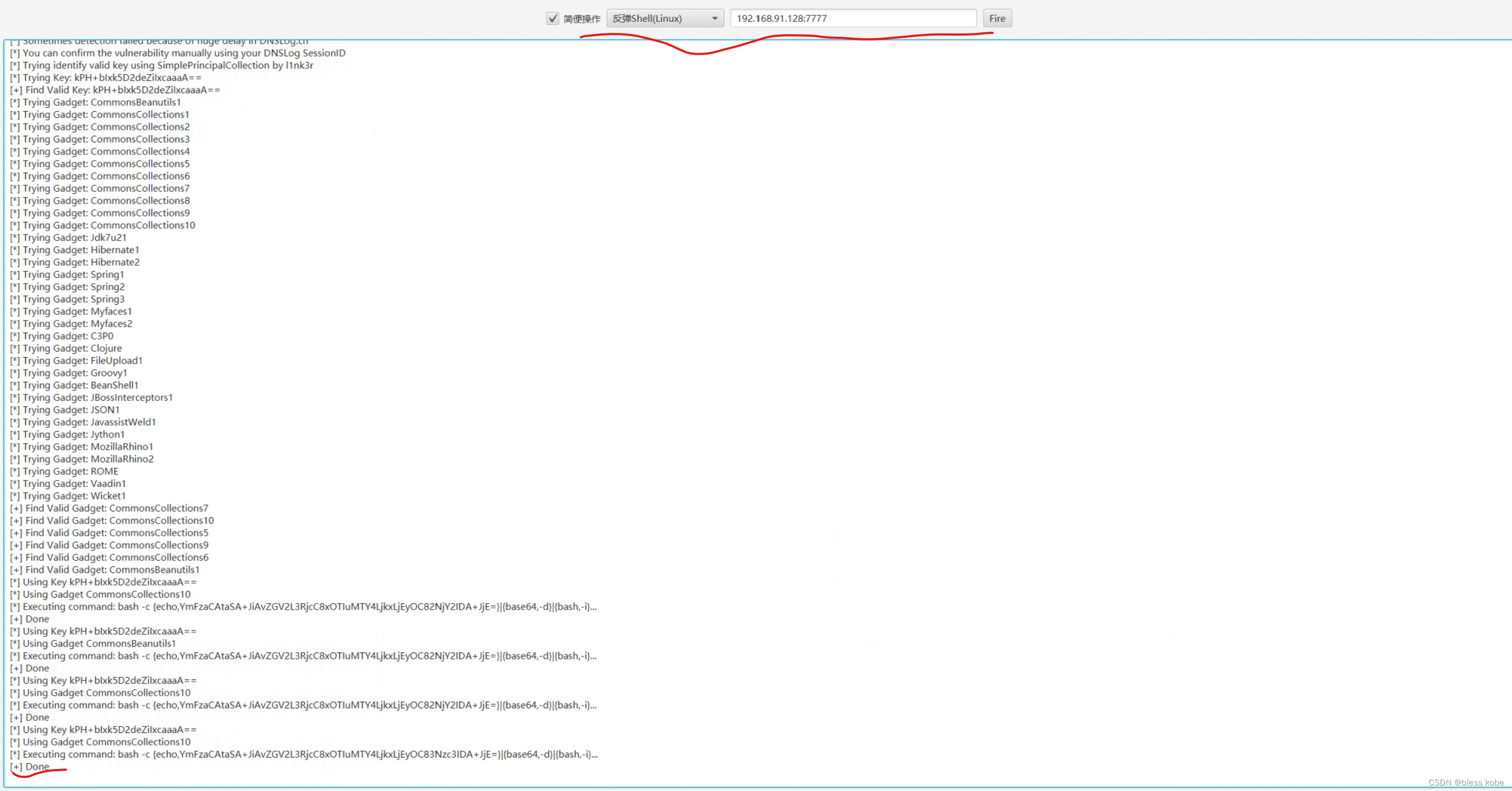Click line 'Trying Gadget: MozillaRhino1'
The width and height of the screenshot is (1512, 791).
(82, 447)
